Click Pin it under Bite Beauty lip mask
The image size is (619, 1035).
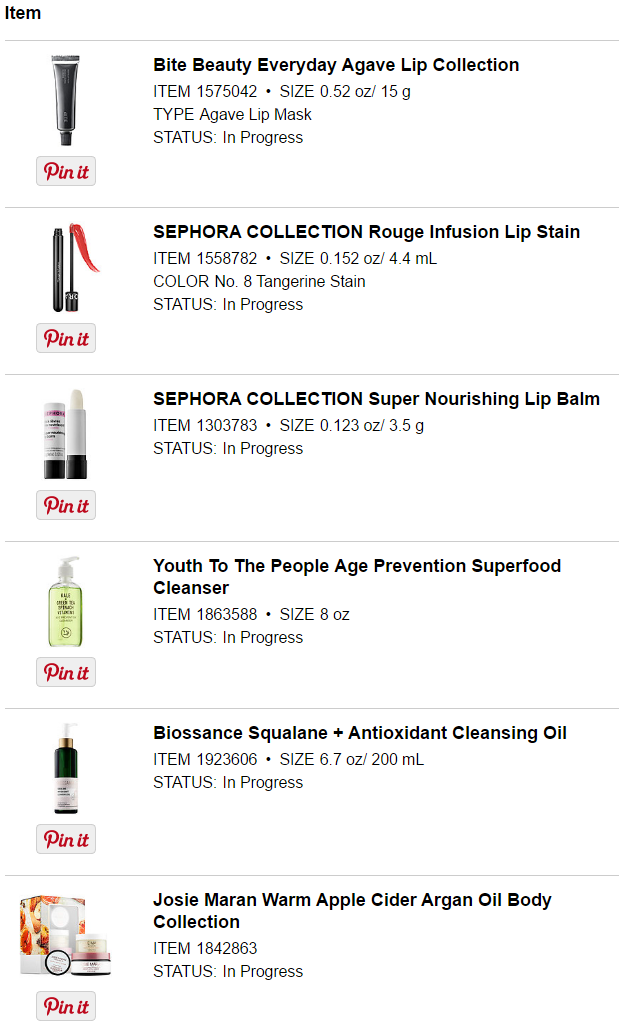[66, 172]
